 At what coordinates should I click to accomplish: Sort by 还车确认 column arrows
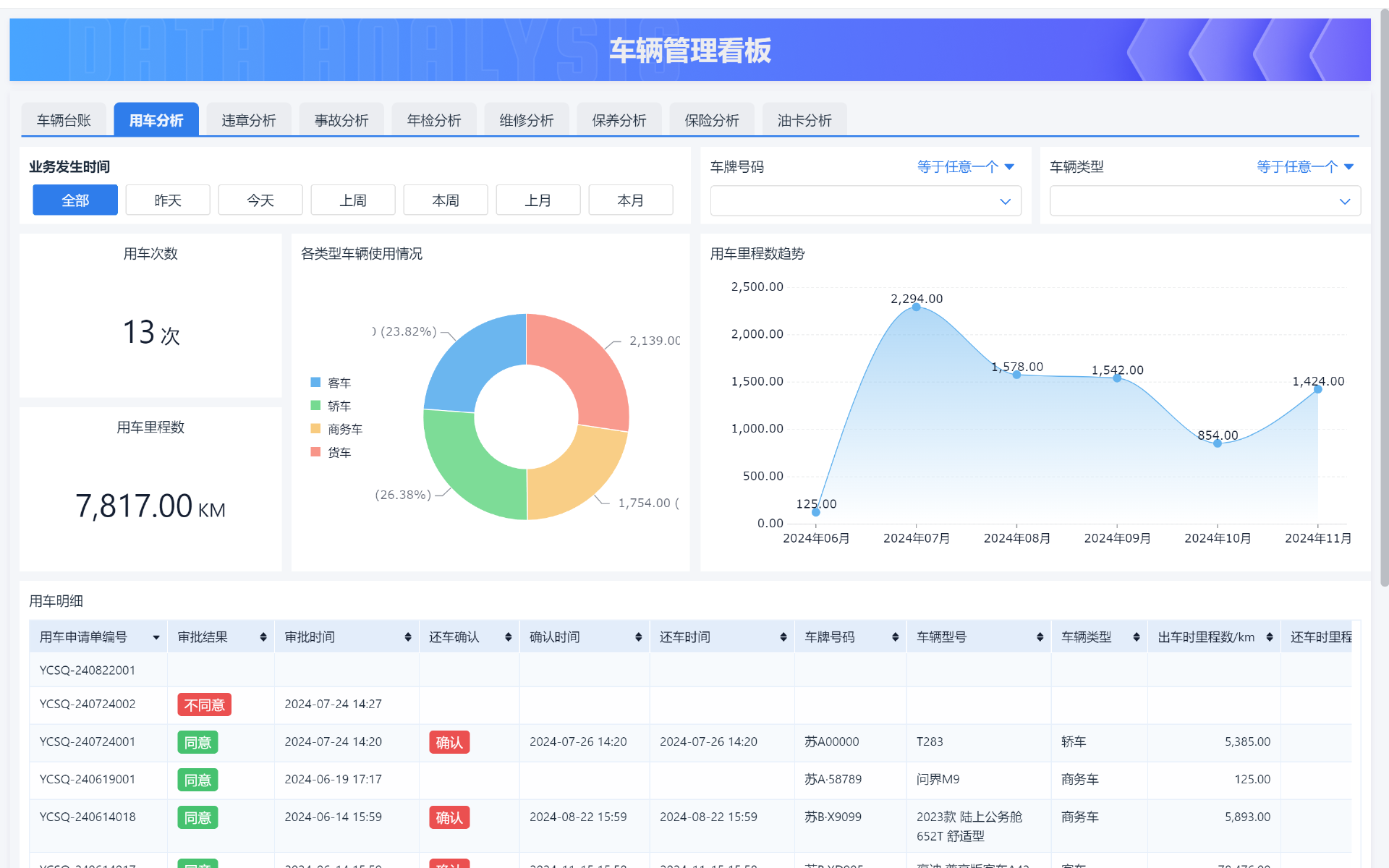pyautogui.click(x=509, y=637)
